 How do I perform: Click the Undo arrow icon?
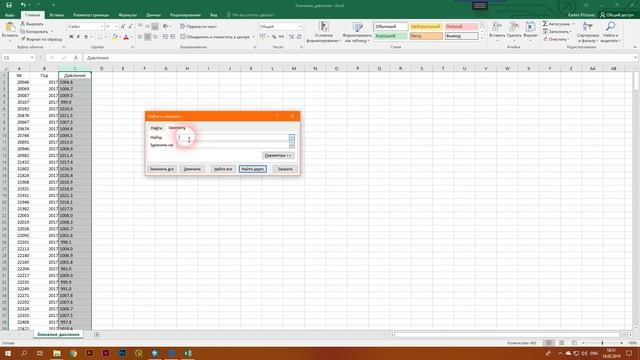23,5
